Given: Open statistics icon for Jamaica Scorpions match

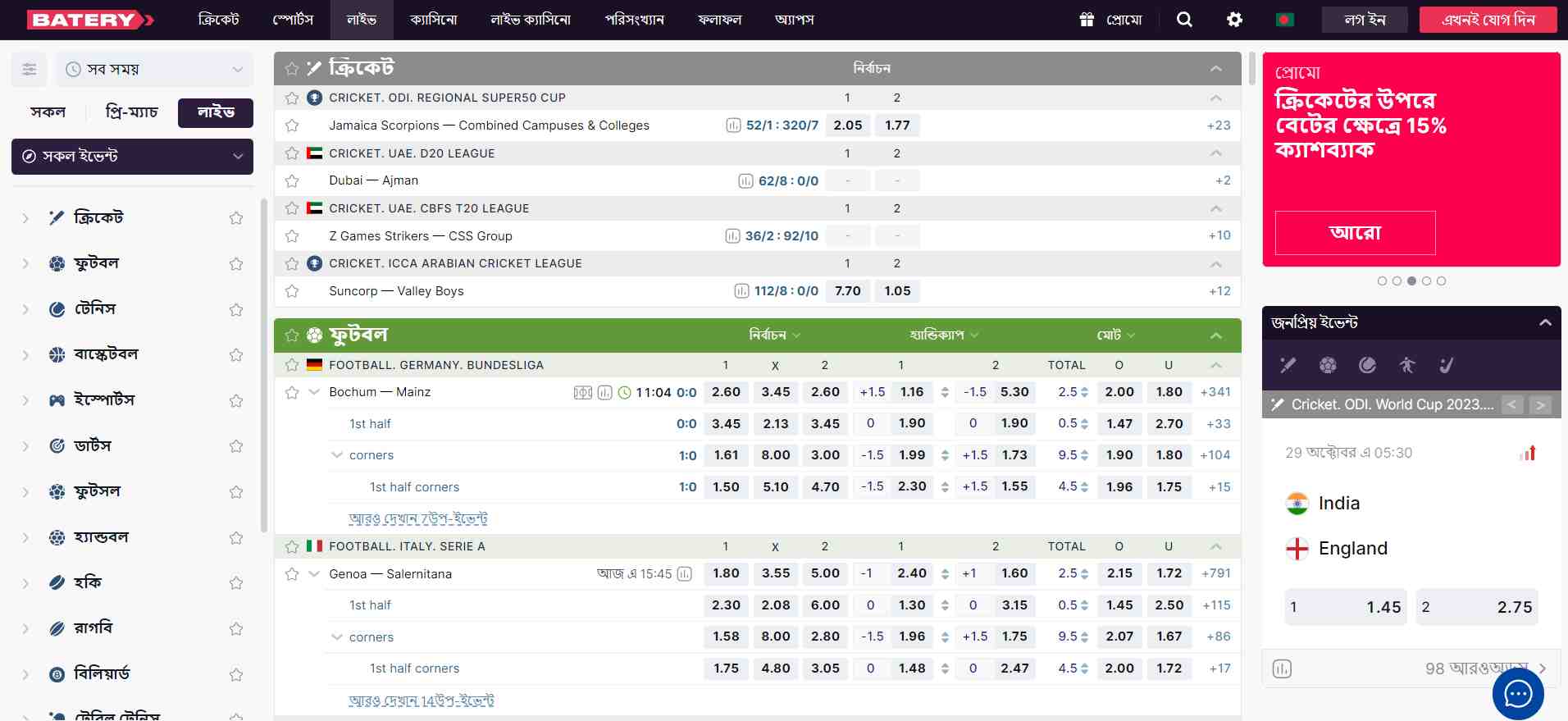Looking at the screenshot, I should pyautogui.click(x=733, y=125).
